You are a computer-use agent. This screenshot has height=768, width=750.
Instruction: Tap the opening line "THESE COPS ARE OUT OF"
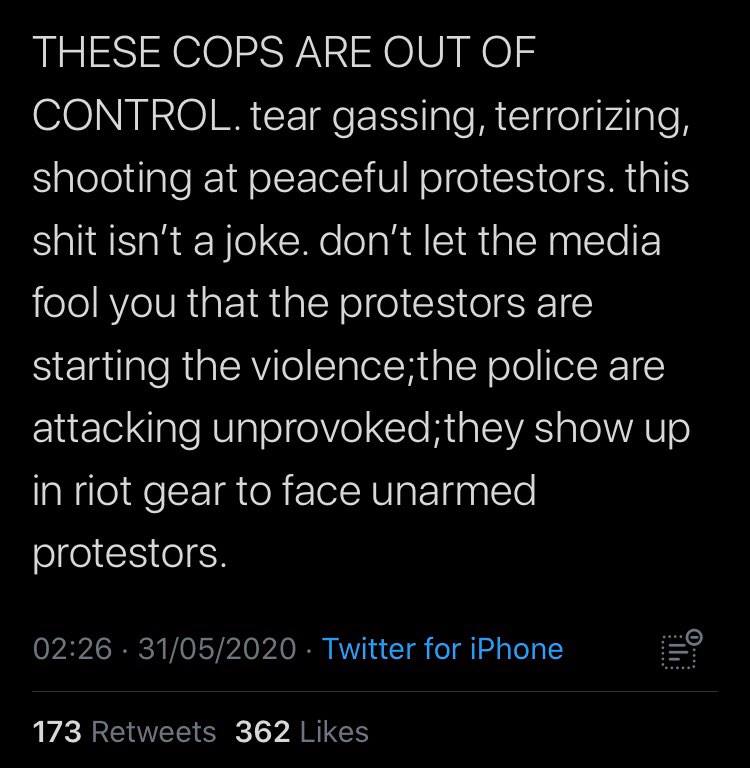284,55
